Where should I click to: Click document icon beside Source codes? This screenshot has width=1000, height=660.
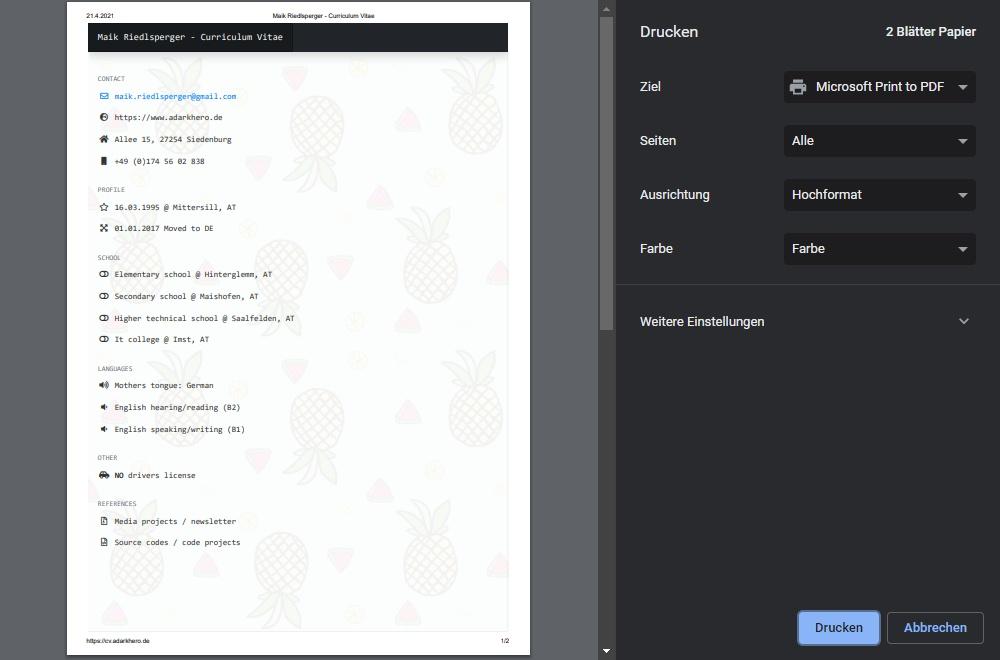(x=104, y=542)
